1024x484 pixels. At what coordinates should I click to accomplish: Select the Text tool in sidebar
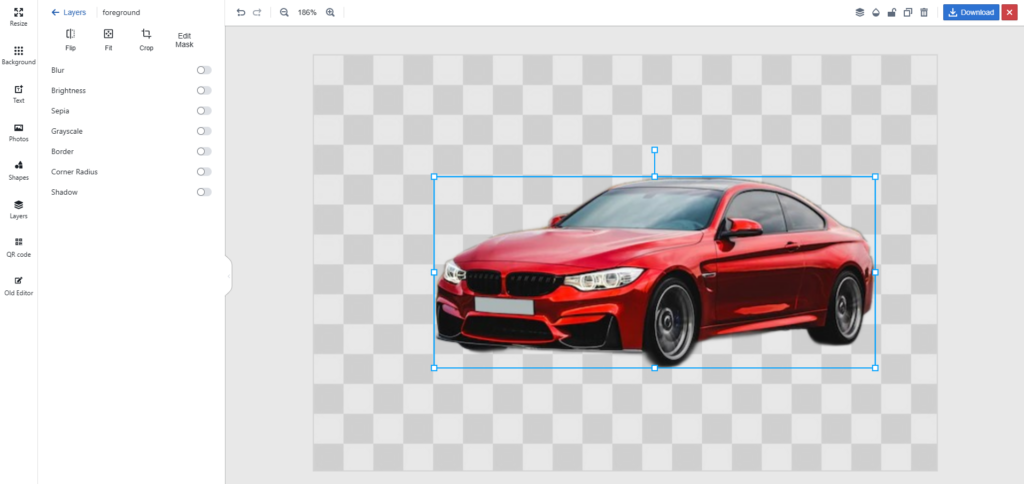(x=18, y=94)
